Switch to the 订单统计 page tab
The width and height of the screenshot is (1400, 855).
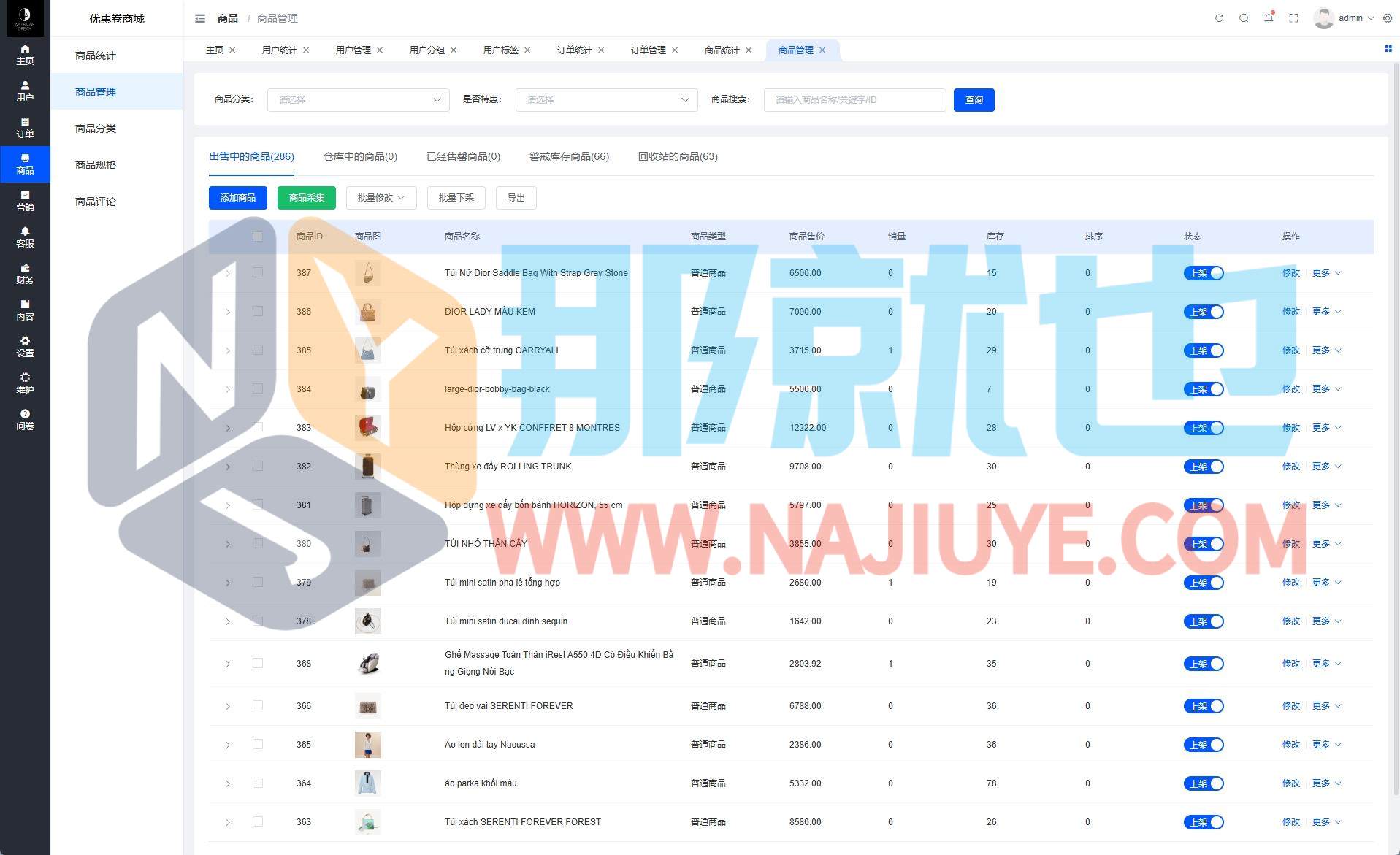(574, 50)
